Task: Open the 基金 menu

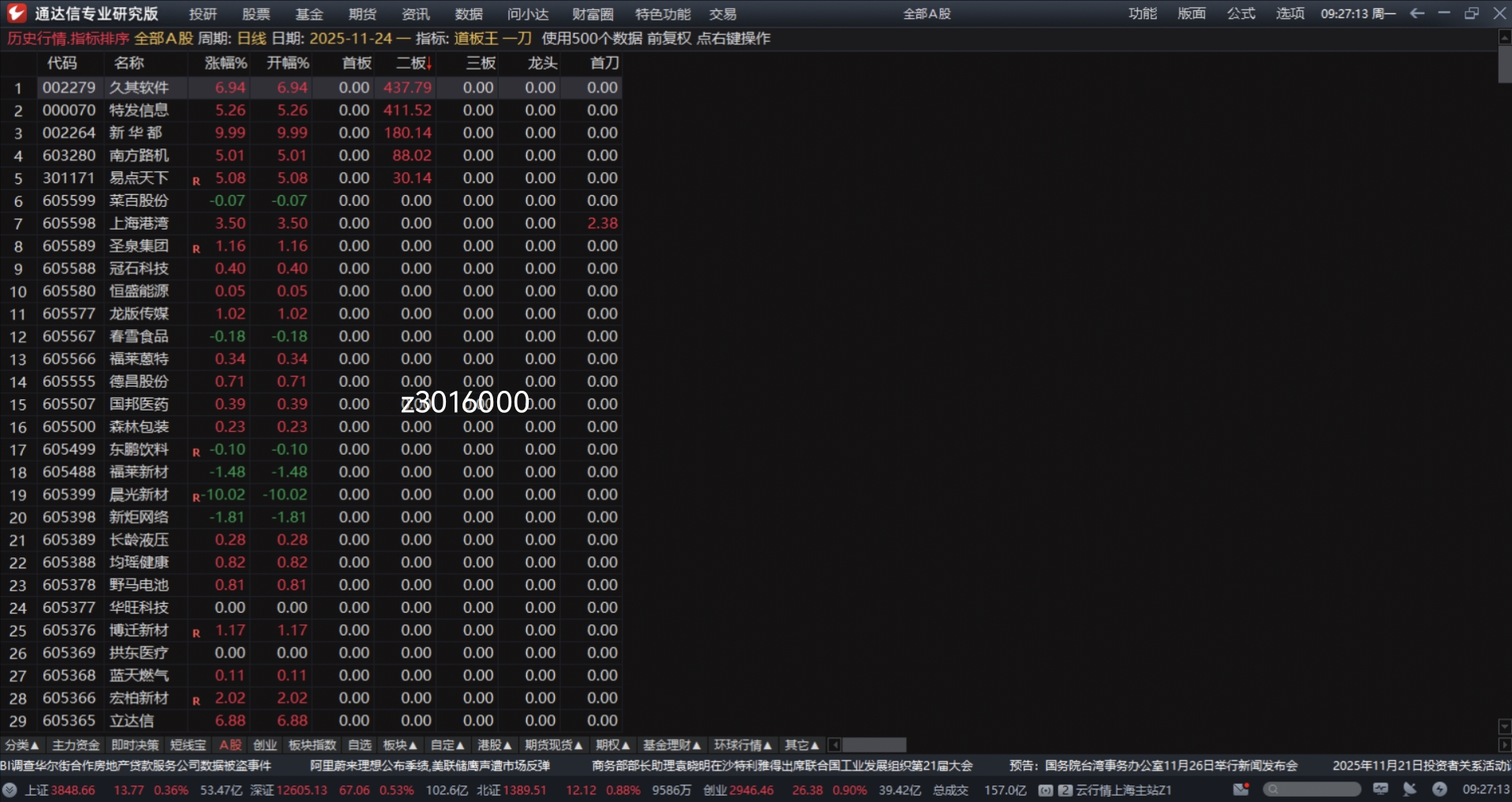Action: 309,14
